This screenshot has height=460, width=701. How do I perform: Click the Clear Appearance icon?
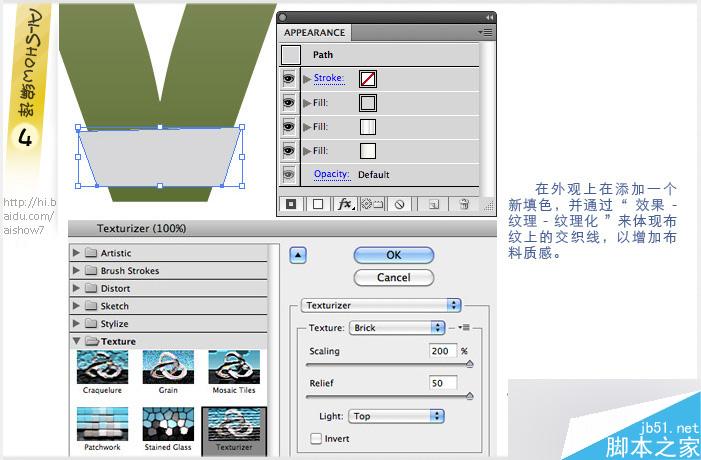[399, 204]
